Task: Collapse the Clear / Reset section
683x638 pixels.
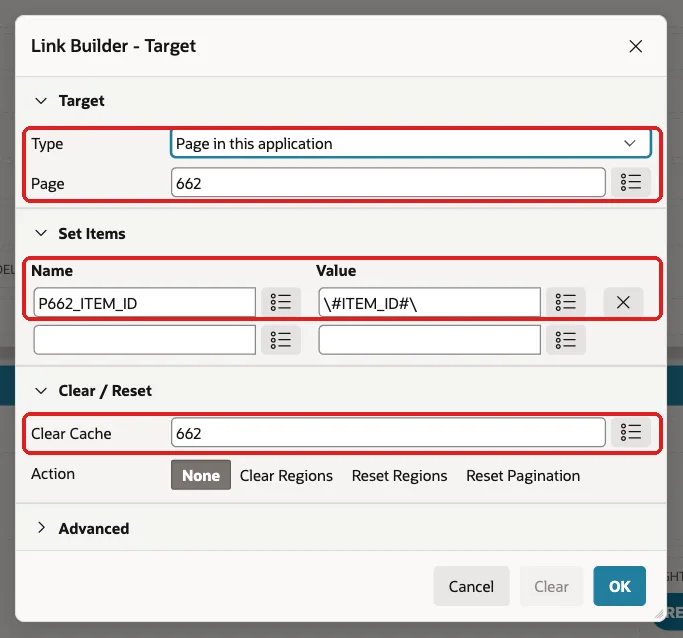Action: 41,391
